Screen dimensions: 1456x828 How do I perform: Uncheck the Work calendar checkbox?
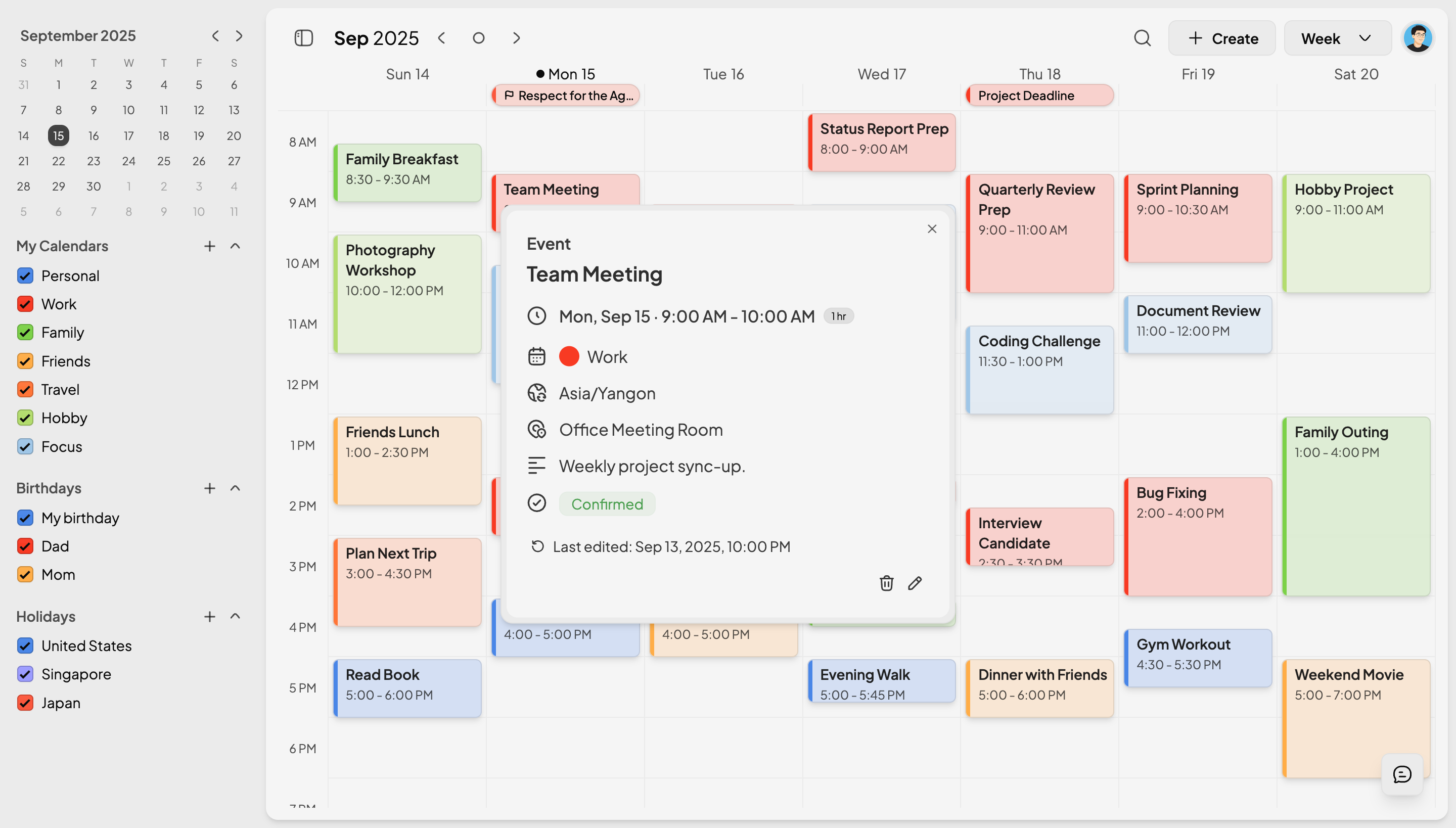click(x=25, y=304)
